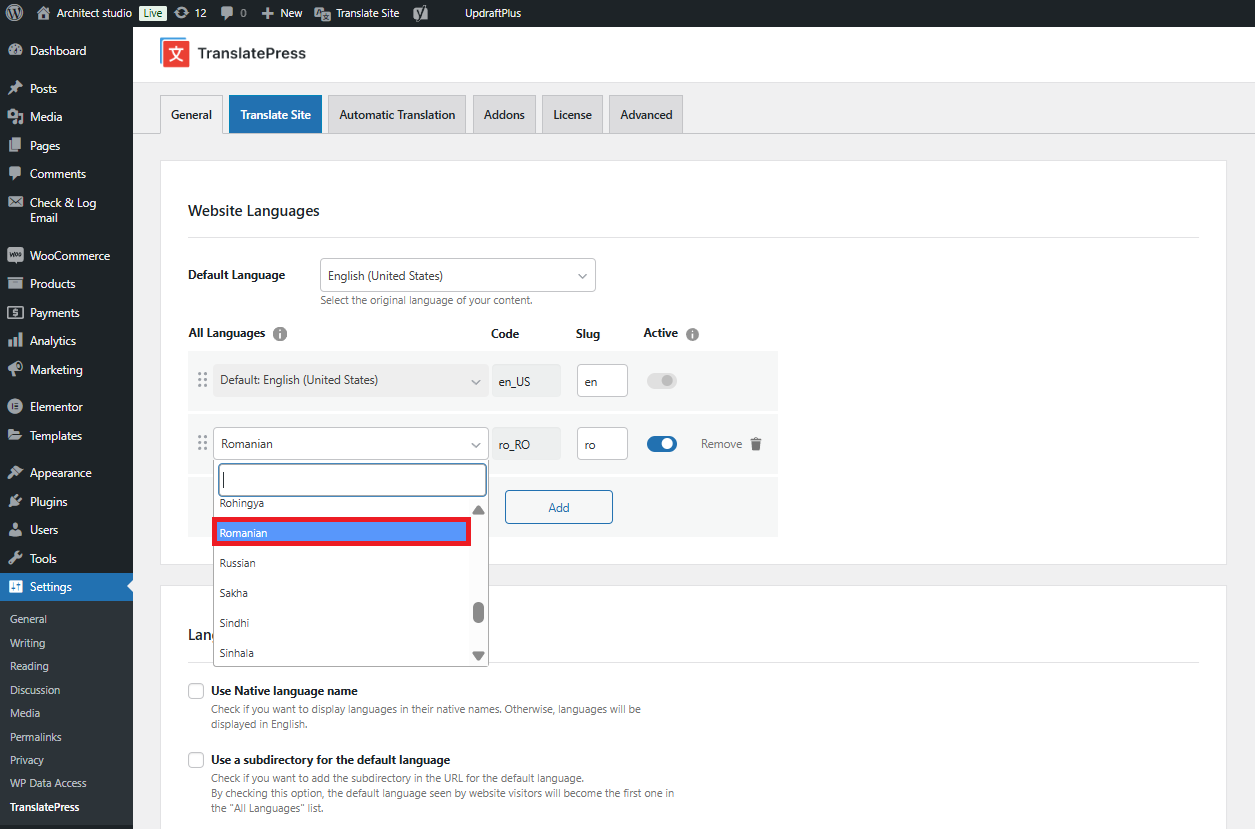1255x829 pixels.
Task: Click the Yoast SEO icon in admin bar
Action: (x=421, y=13)
